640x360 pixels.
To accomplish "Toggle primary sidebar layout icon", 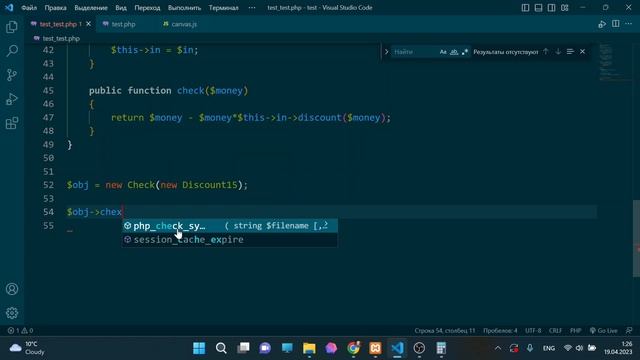I will (x=525, y=7).
